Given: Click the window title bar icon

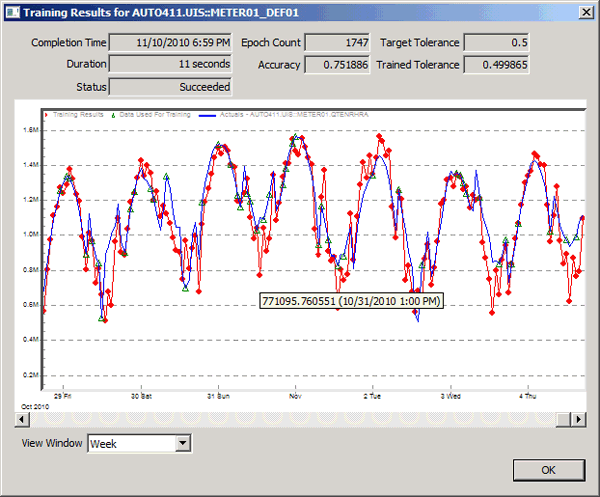Looking at the screenshot, I should point(12,12).
